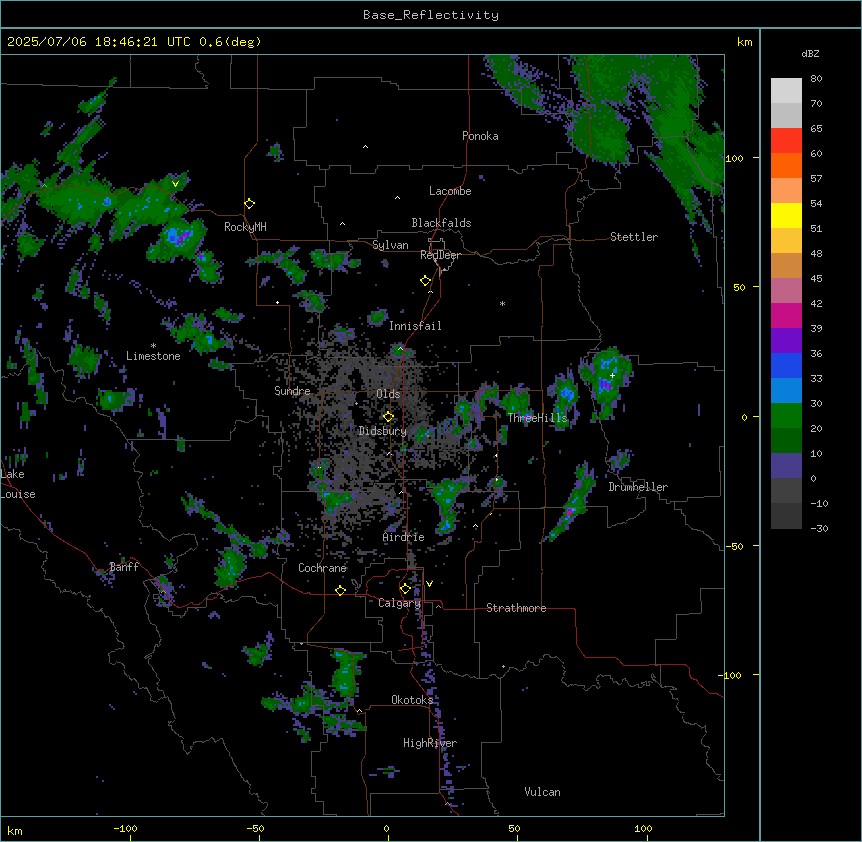Click the Okotoks label
The image size is (862, 842).
412,700
